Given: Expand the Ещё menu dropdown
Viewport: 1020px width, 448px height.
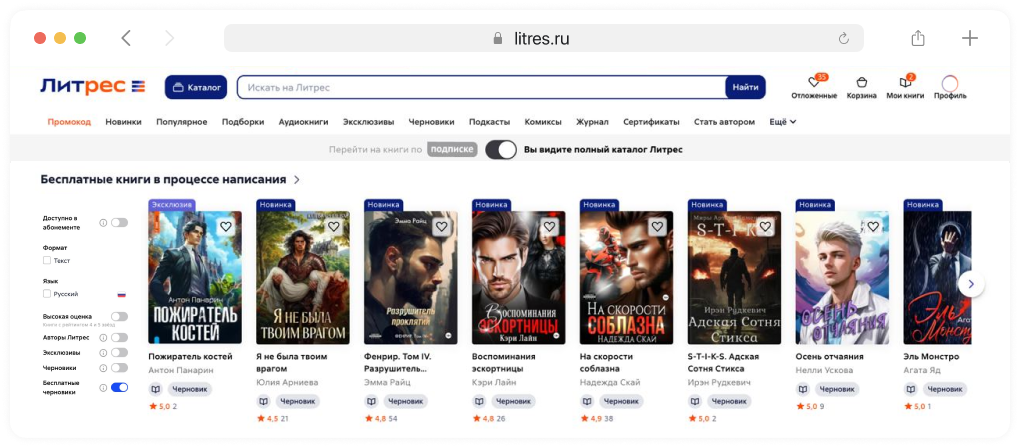Looking at the screenshot, I should pos(783,122).
